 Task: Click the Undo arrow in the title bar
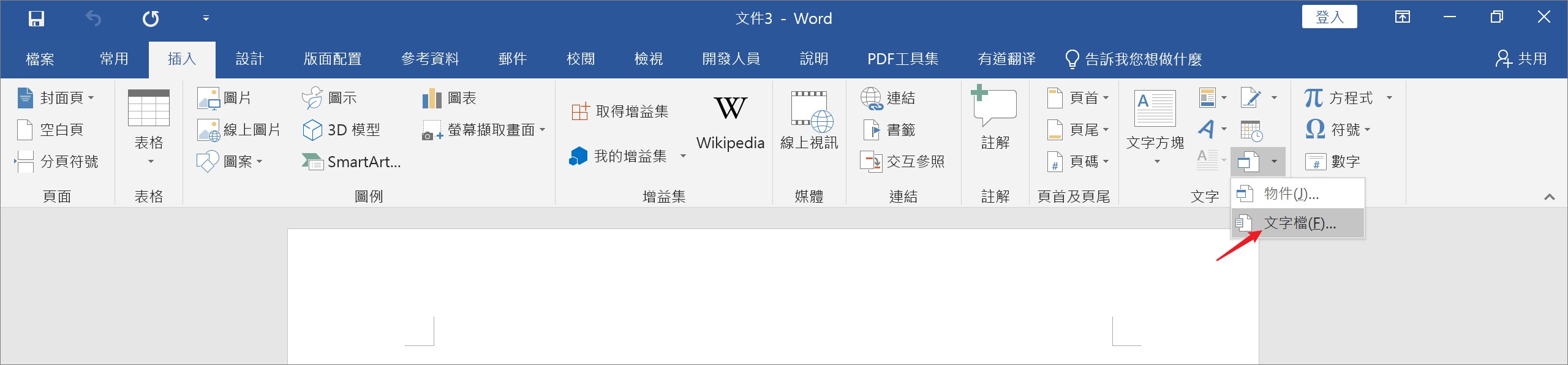point(93,18)
